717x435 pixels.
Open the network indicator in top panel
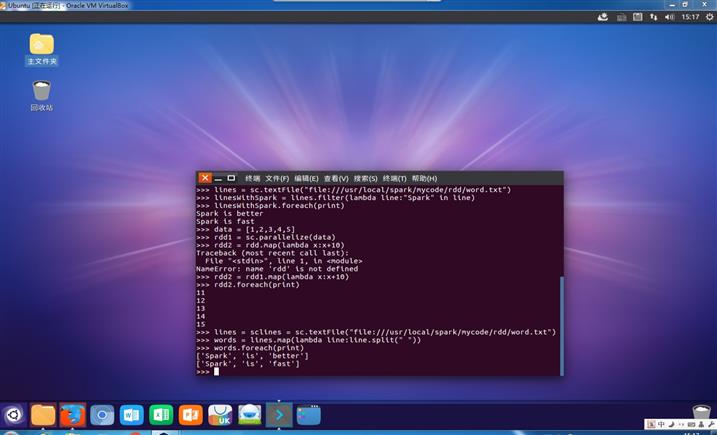[x=653, y=17]
